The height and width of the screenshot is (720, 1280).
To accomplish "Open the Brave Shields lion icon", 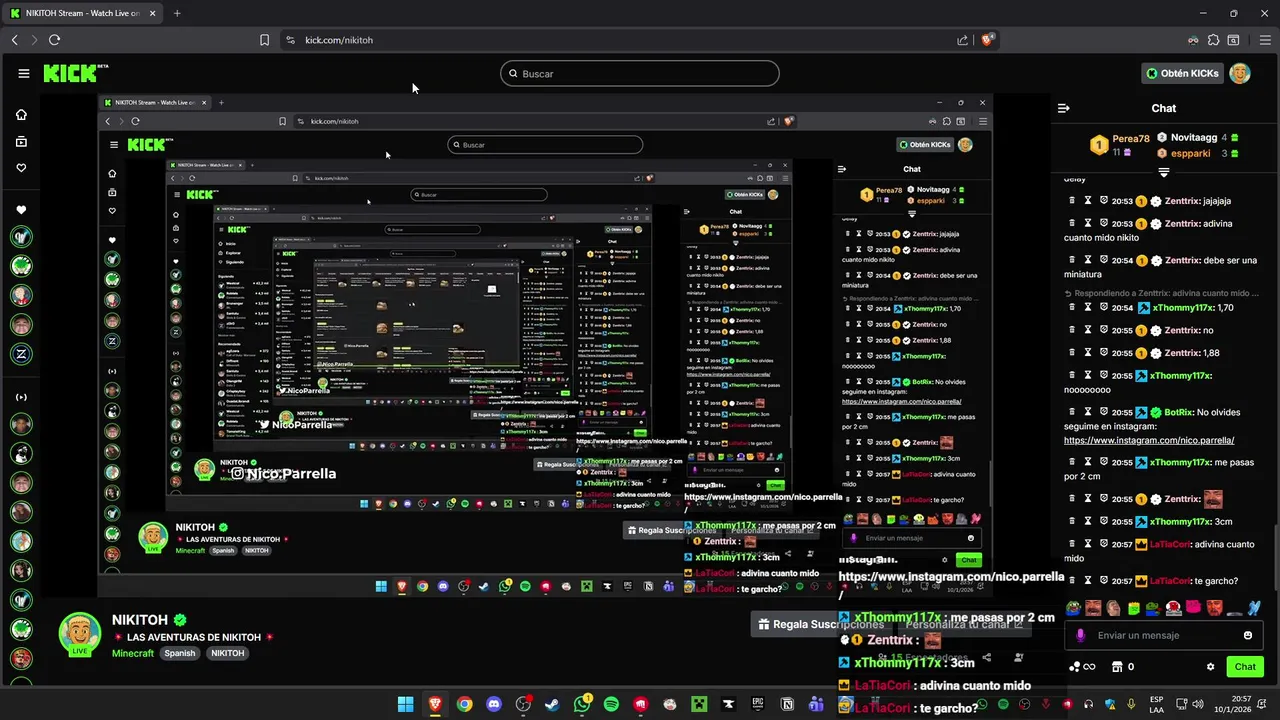I will click(987, 40).
